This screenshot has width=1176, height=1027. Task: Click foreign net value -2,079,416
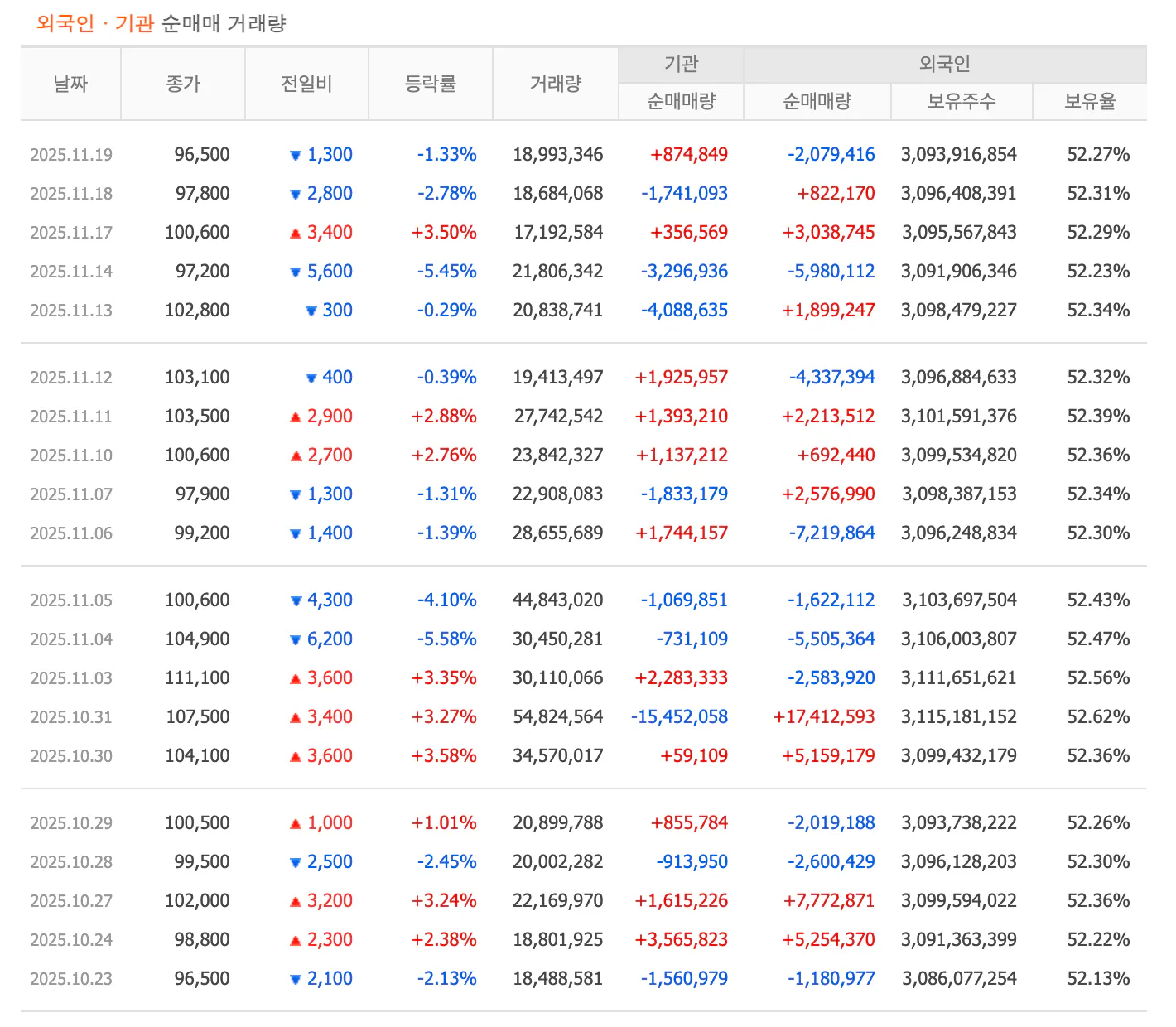click(x=831, y=155)
